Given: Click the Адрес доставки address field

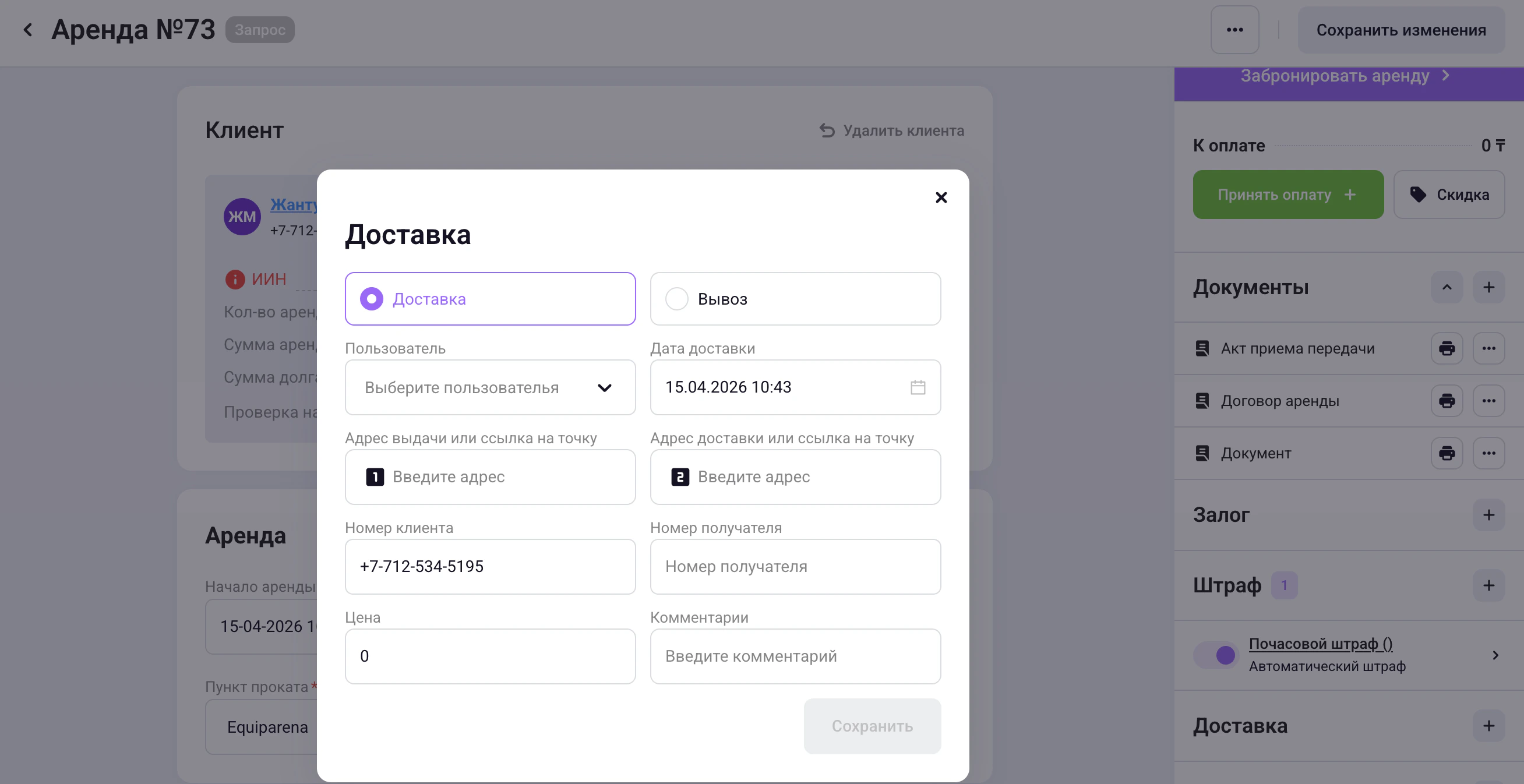Looking at the screenshot, I should pyautogui.click(x=795, y=477).
